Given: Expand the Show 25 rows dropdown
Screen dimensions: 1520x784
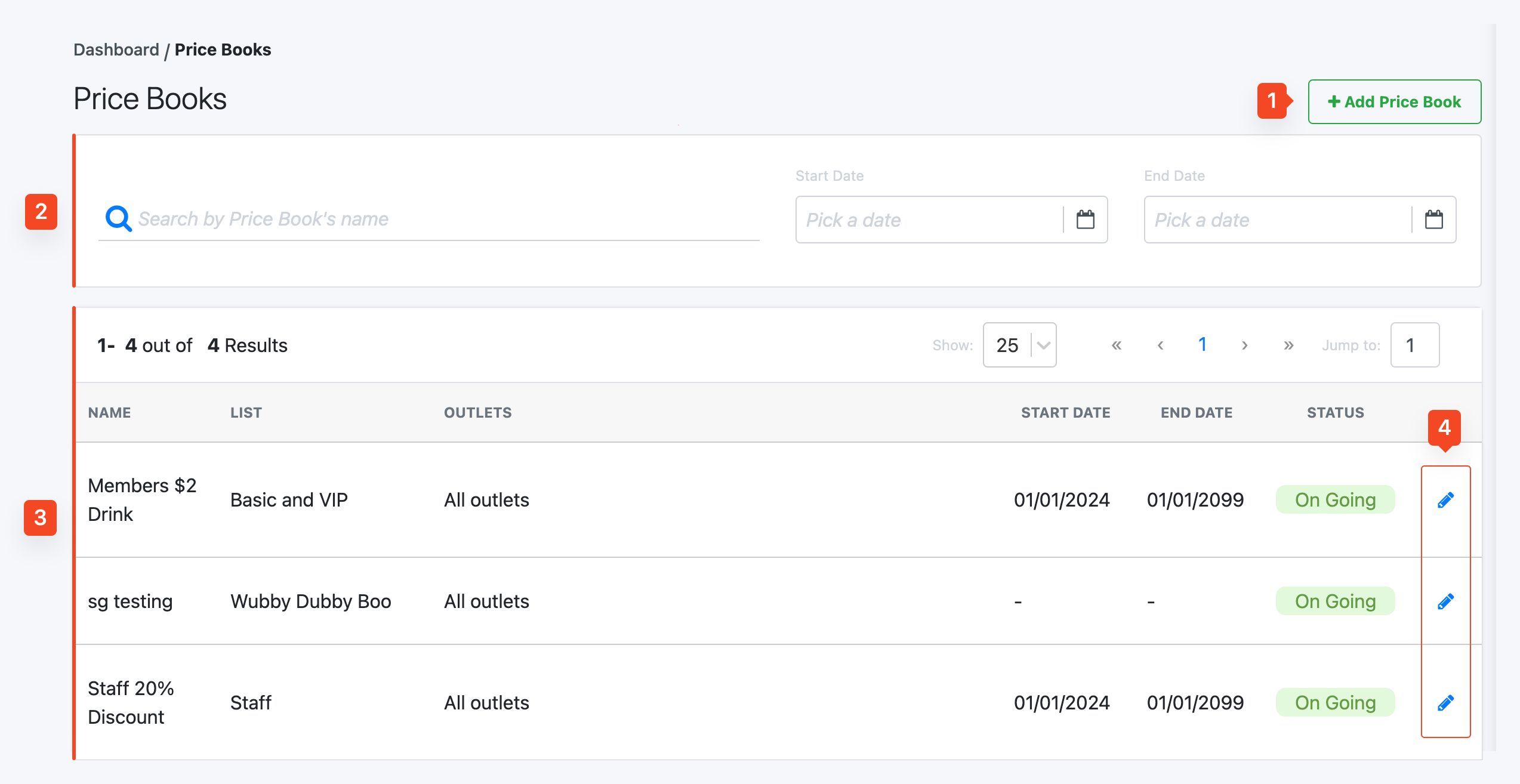Looking at the screenshot, I should tap(1019, 345).
